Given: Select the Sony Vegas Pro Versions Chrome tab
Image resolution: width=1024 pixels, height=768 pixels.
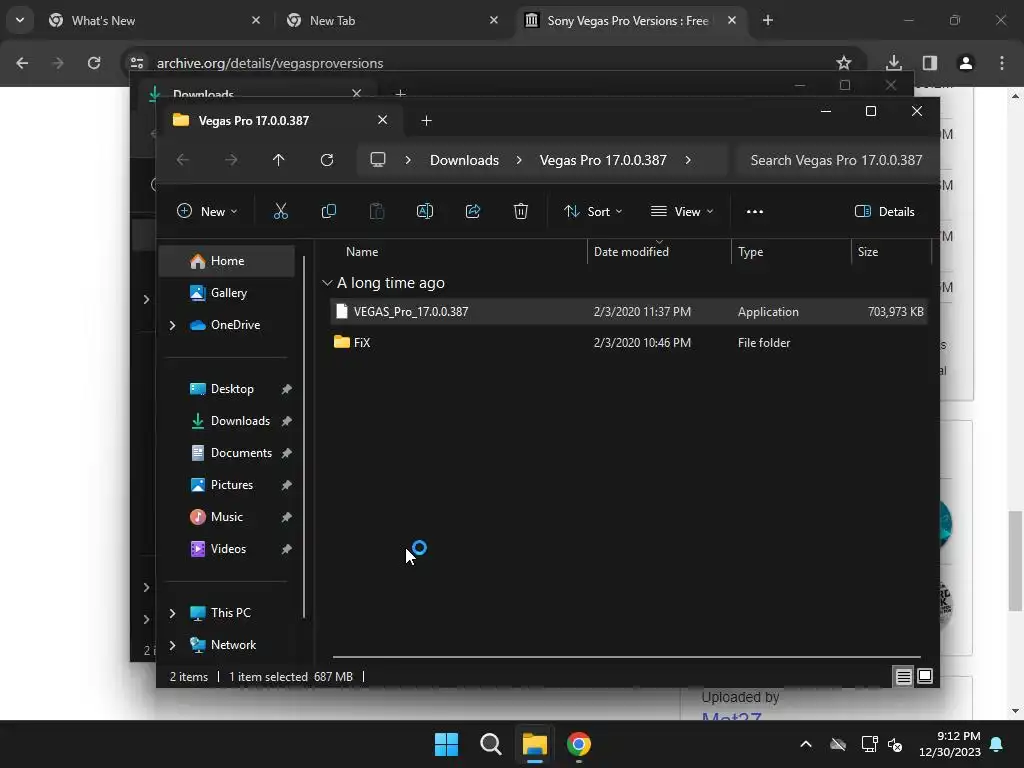Looking at the screenshot, I should tap(631, 20).
